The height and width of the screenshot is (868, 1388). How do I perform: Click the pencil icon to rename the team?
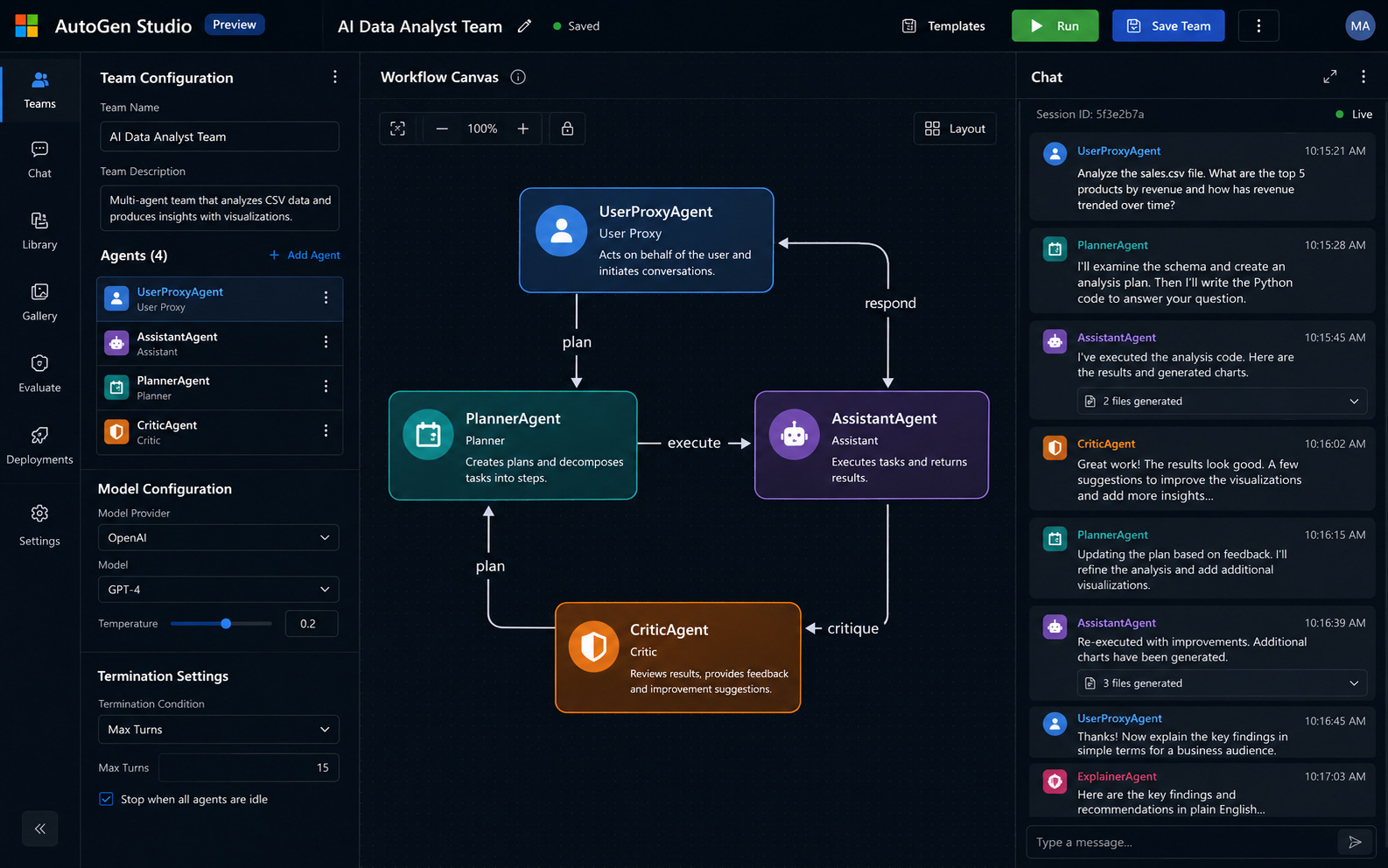point(524,26)
